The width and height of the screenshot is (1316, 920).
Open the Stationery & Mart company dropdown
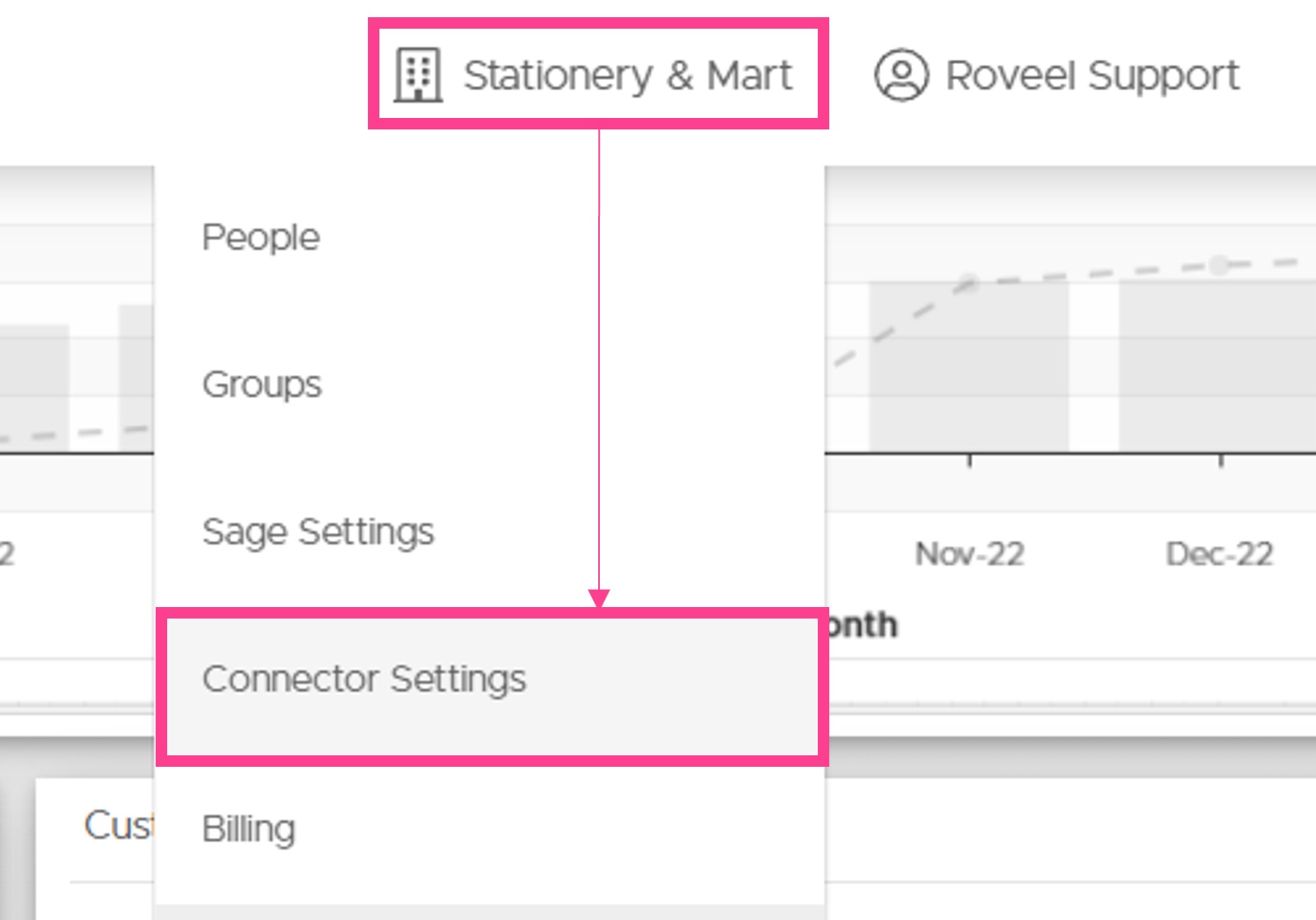(598, 74)
